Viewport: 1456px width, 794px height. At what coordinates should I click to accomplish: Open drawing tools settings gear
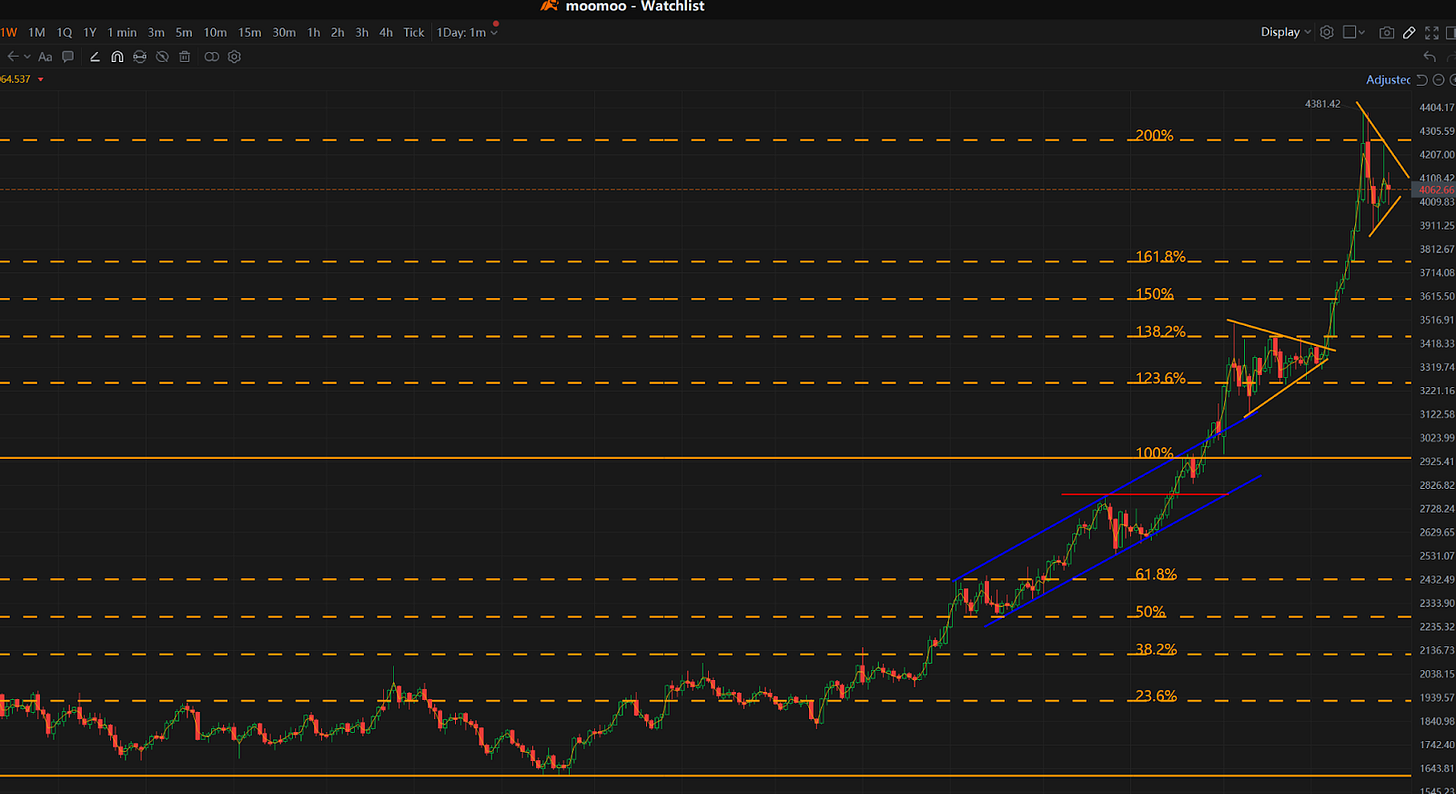click(x=234, y=57)
